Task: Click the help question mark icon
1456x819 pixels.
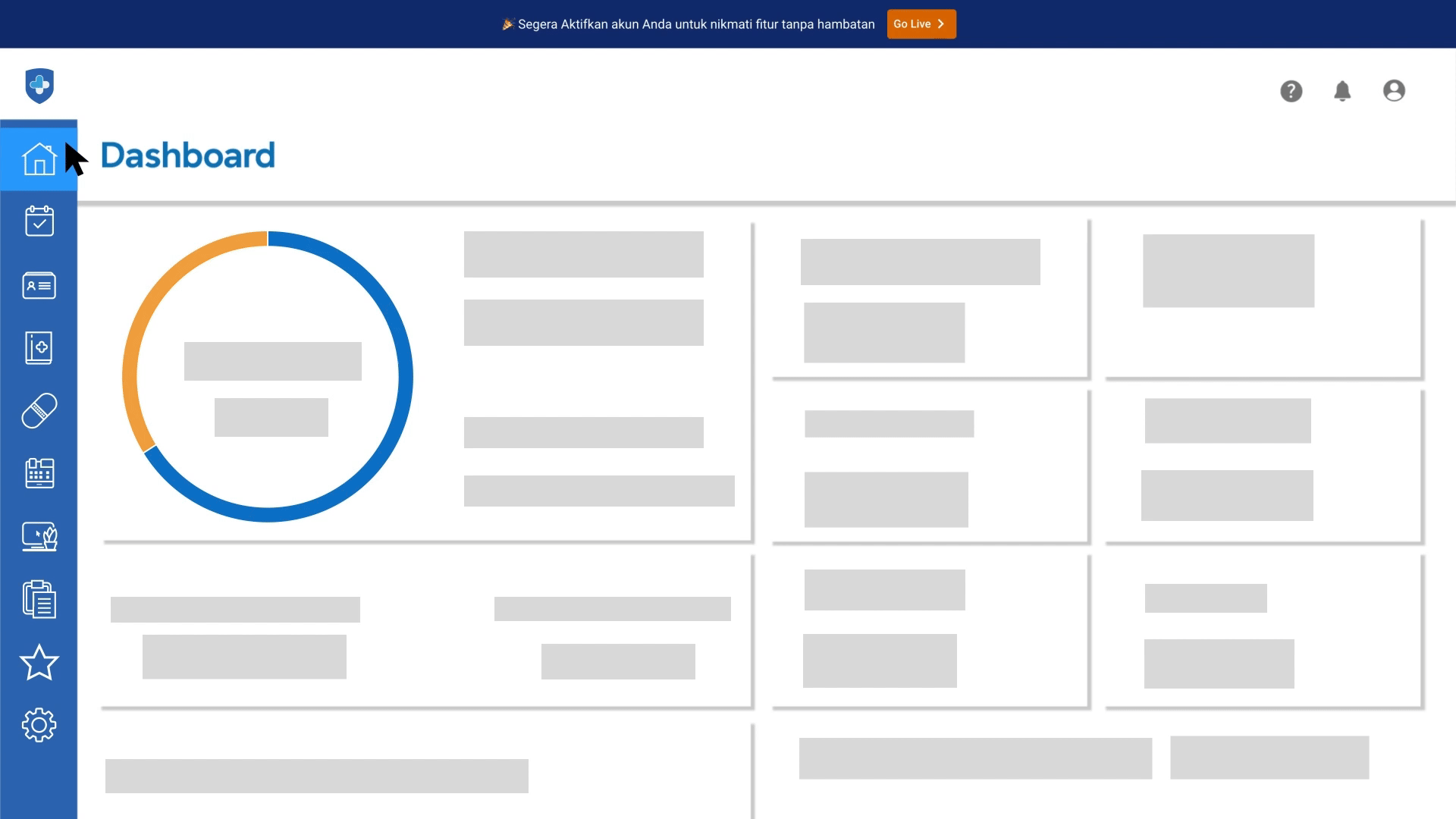Action: (x=1291, y=91)
